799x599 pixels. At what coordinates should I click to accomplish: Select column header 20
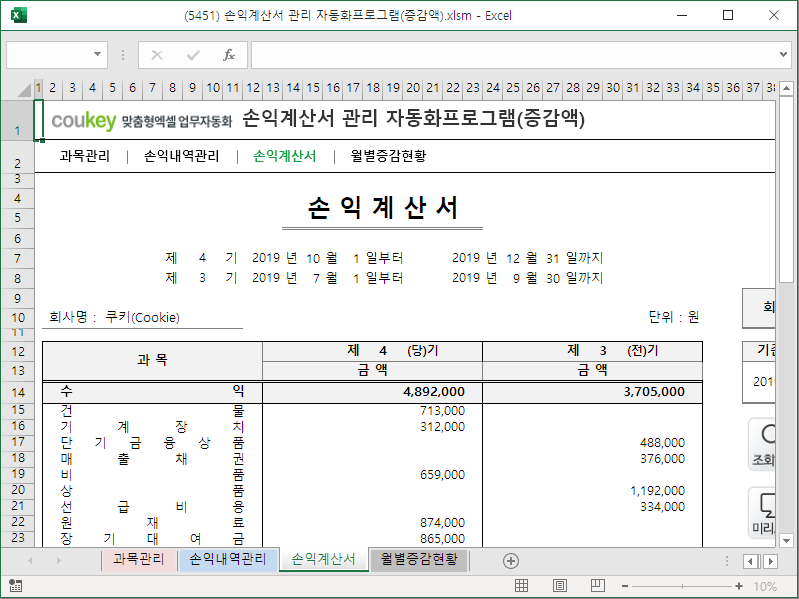(413, 88)
